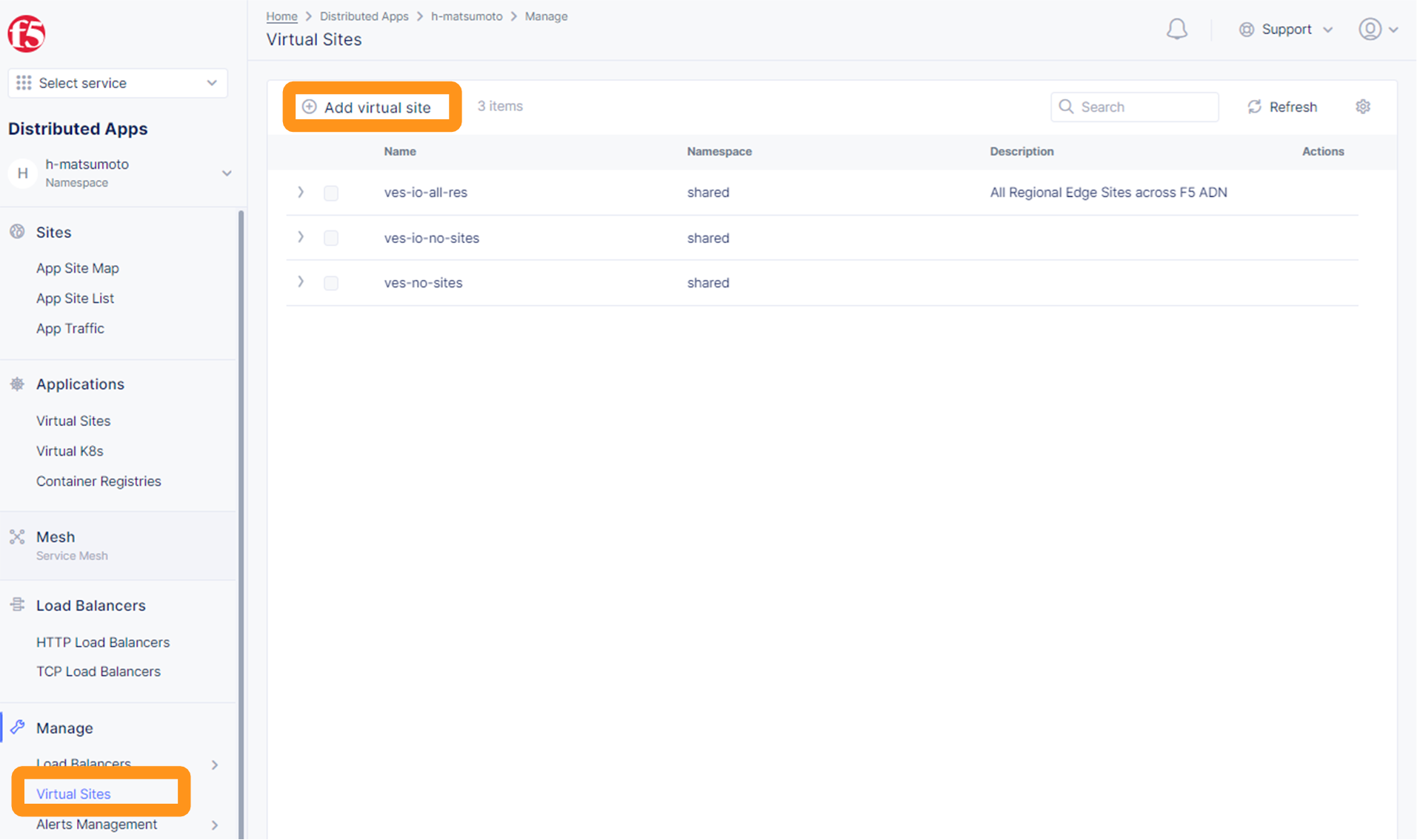Open App Site List

[x=75, y=299]
